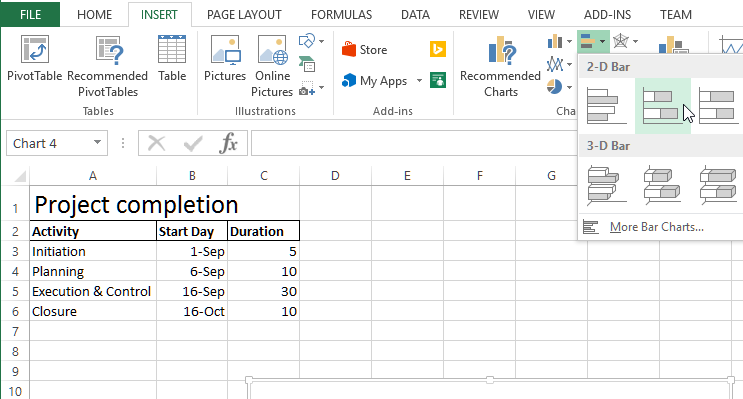This screenshot has width=743, height=399.
Task: Switch to the TEAM tab
Action: pos(676,15)
